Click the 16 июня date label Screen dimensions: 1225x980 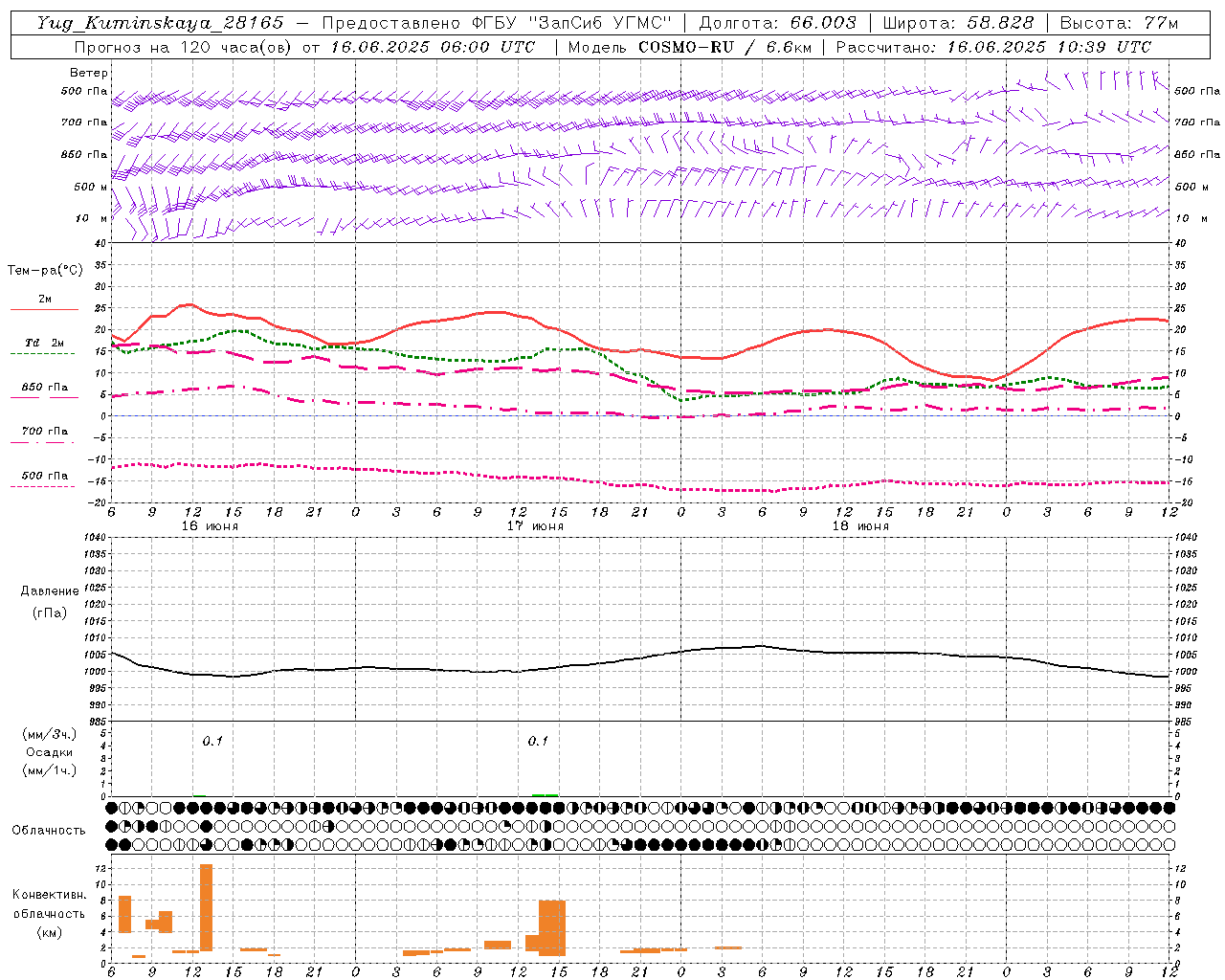pyautogui.click(x=210, y=526)
